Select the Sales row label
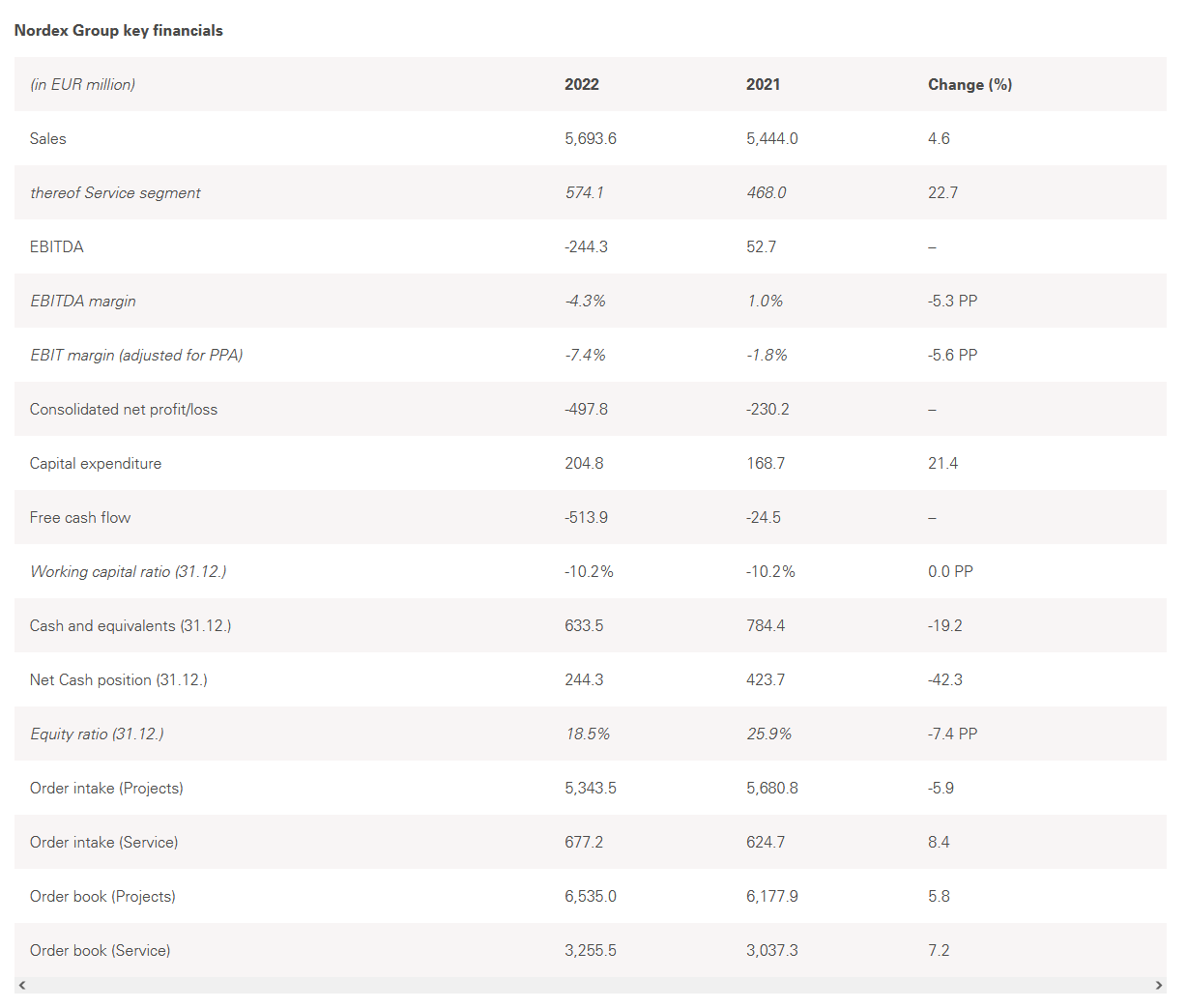The height and width of the screenshot is (1008, 1187). point(48,139)
